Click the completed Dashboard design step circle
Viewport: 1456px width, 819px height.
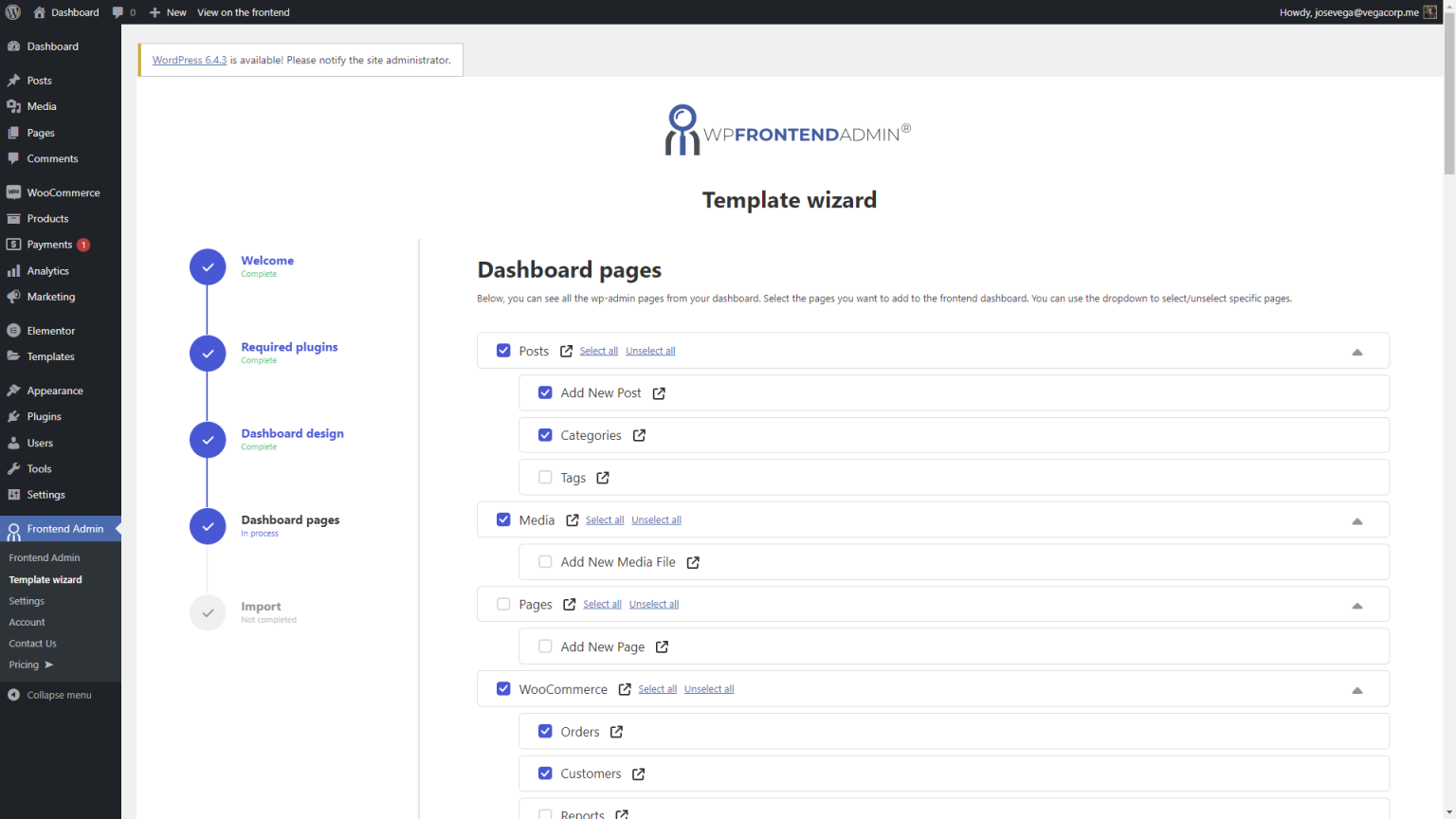pyautogui.click(x=208, y=439)
